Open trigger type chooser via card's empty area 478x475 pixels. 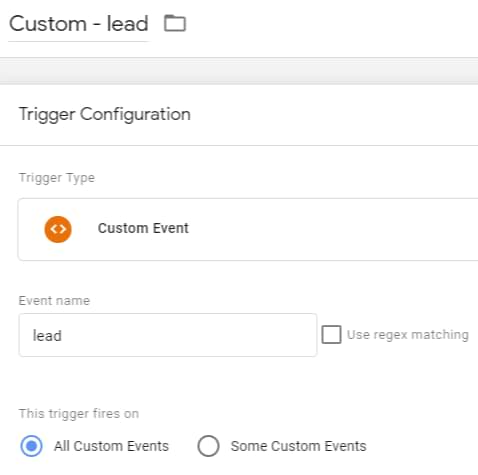pos(333,229)
